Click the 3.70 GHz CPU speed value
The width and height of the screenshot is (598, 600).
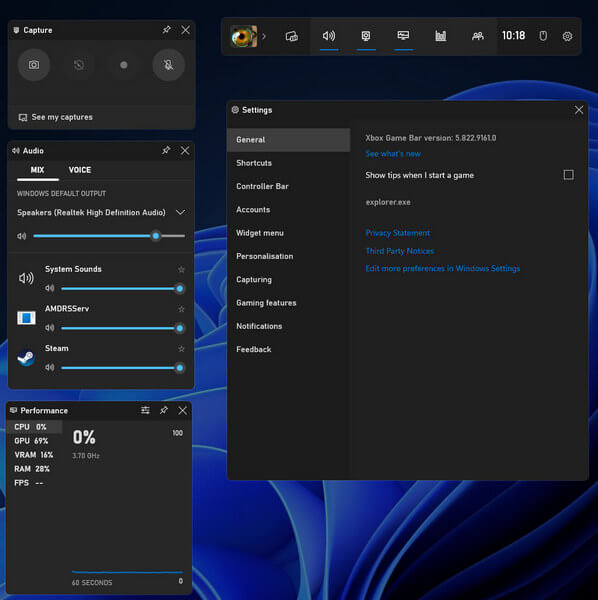pos(86,456)
